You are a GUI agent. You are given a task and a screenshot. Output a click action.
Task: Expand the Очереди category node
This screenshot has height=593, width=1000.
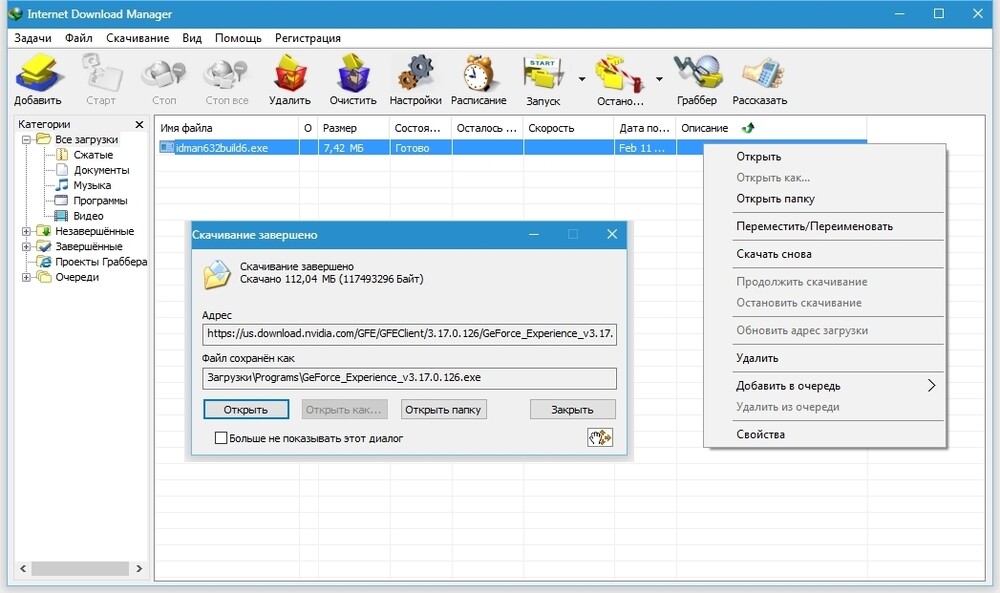click(x=26, y=277)
